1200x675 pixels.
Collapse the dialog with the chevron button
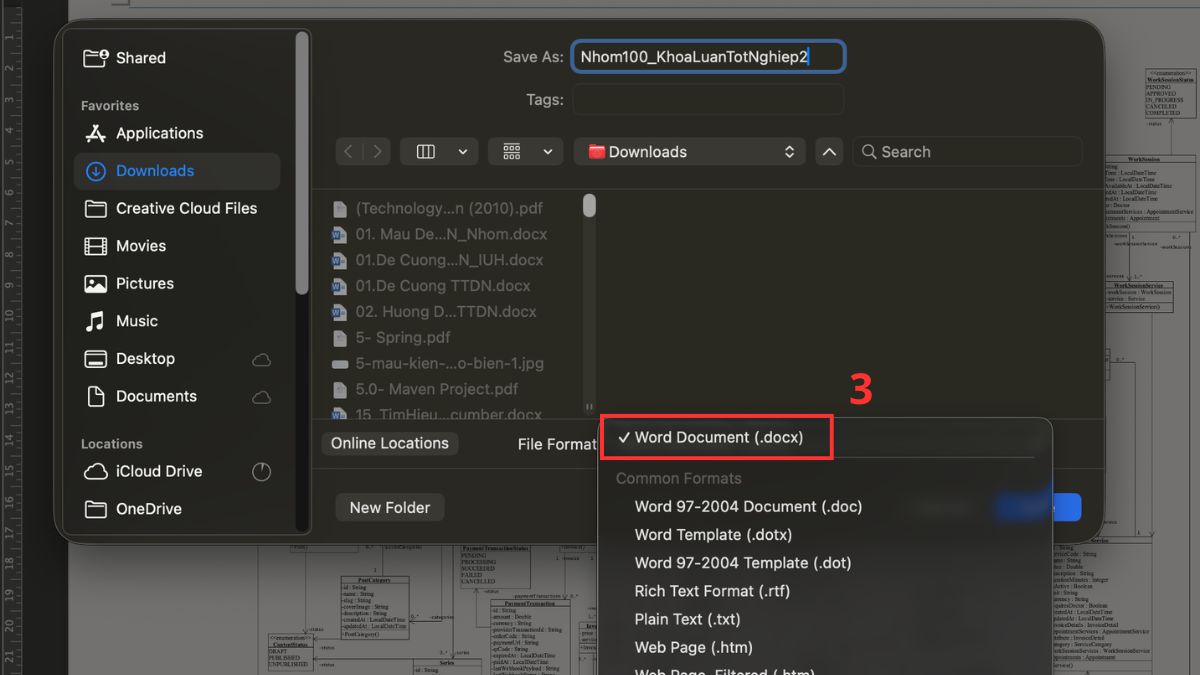[x=829, y=152]
